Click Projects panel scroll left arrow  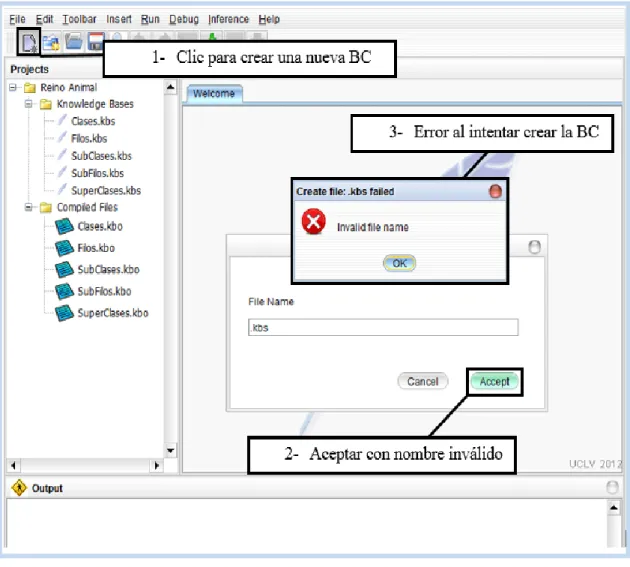coord(13,465)
